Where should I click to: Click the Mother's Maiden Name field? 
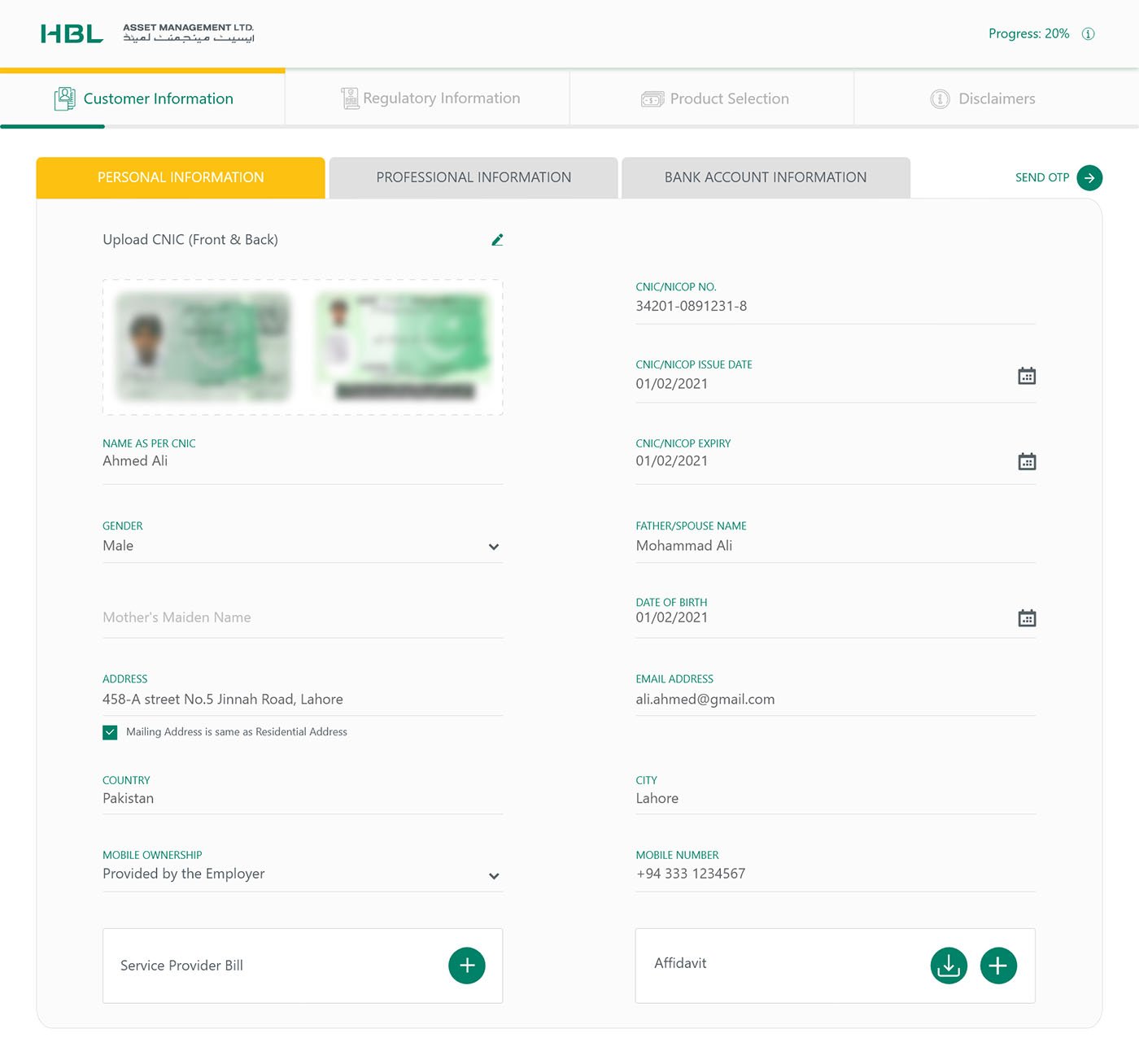pyautogui.click(x=303, y=617)
